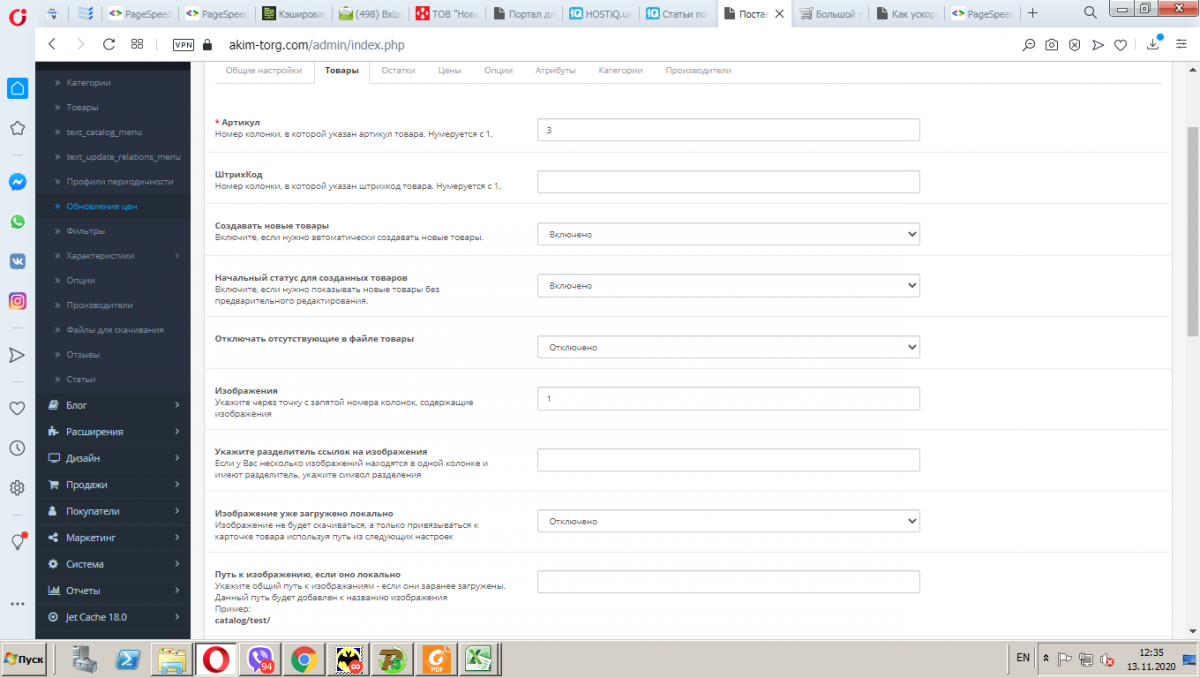Click lightbulb tips icon in sidebar
This screenshot has width=1200, height=678.
17,541
